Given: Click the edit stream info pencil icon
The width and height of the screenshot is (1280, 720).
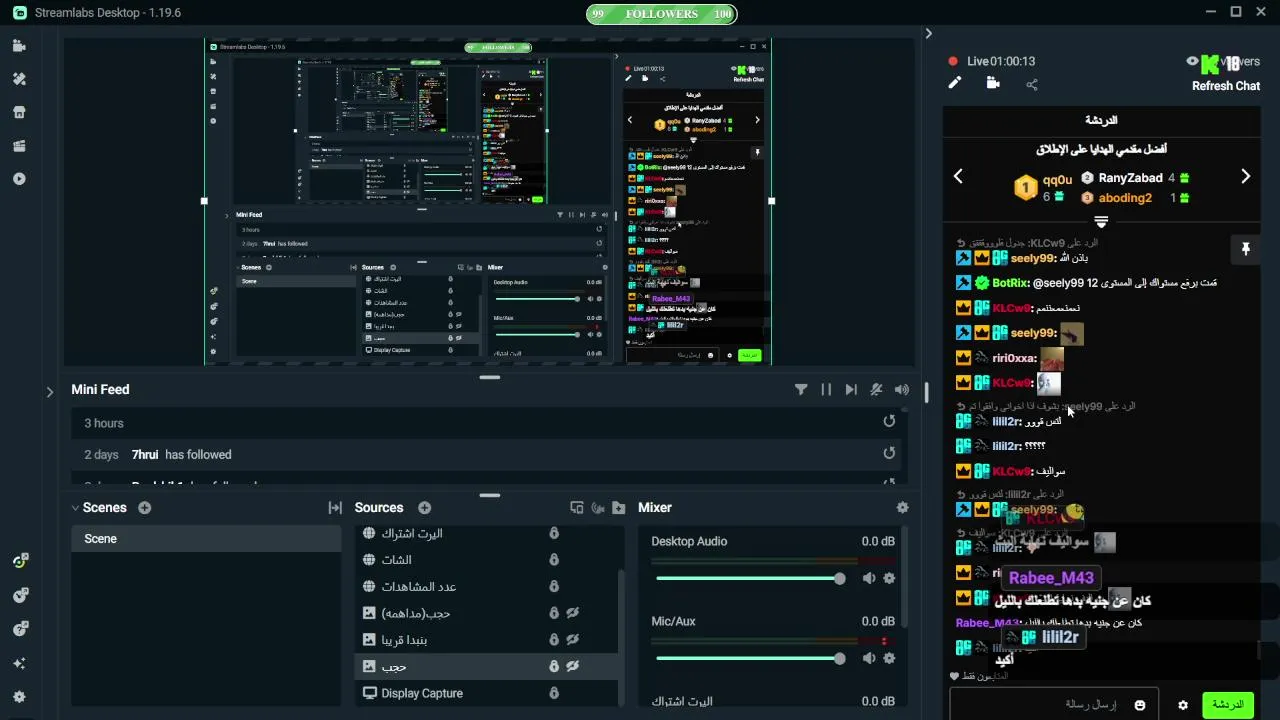Looking at the screenshot, I should 954,84.
